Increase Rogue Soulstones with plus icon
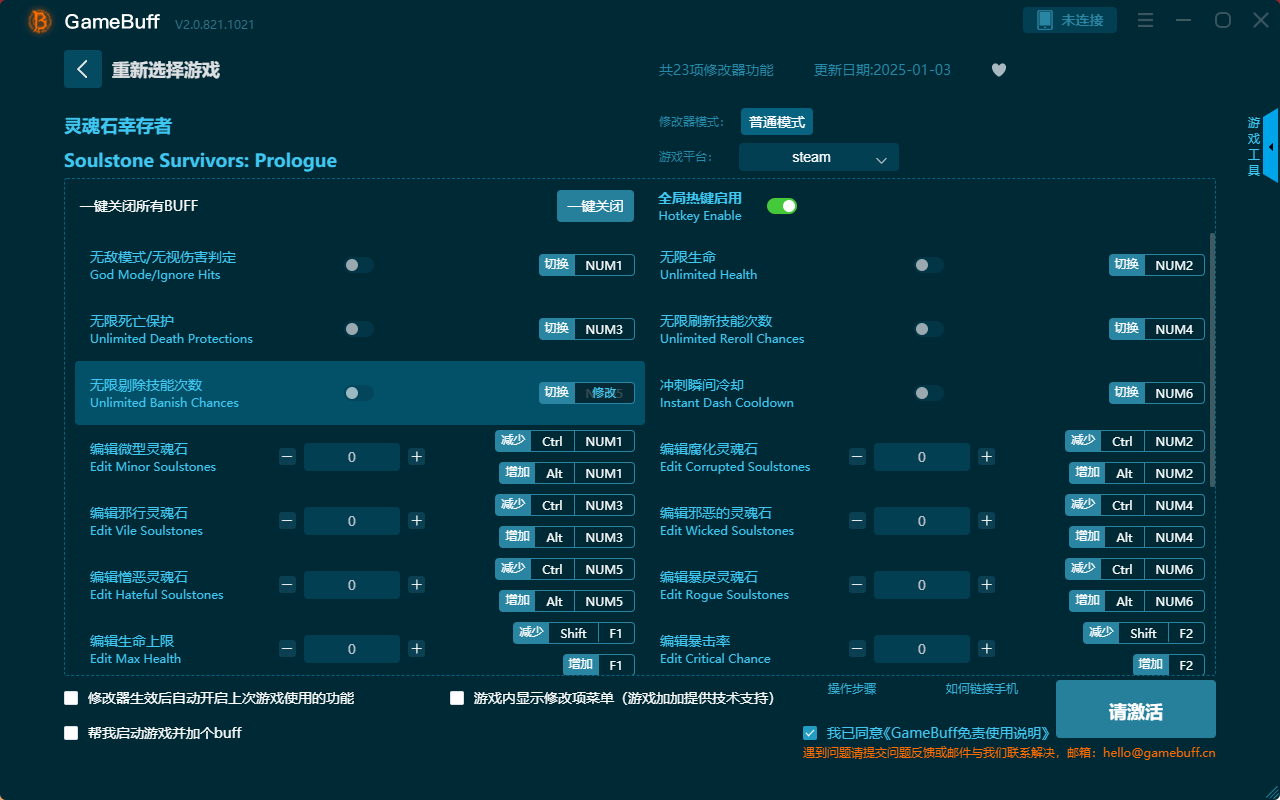This screenshot has height=800, width=1280. point(987,585)
